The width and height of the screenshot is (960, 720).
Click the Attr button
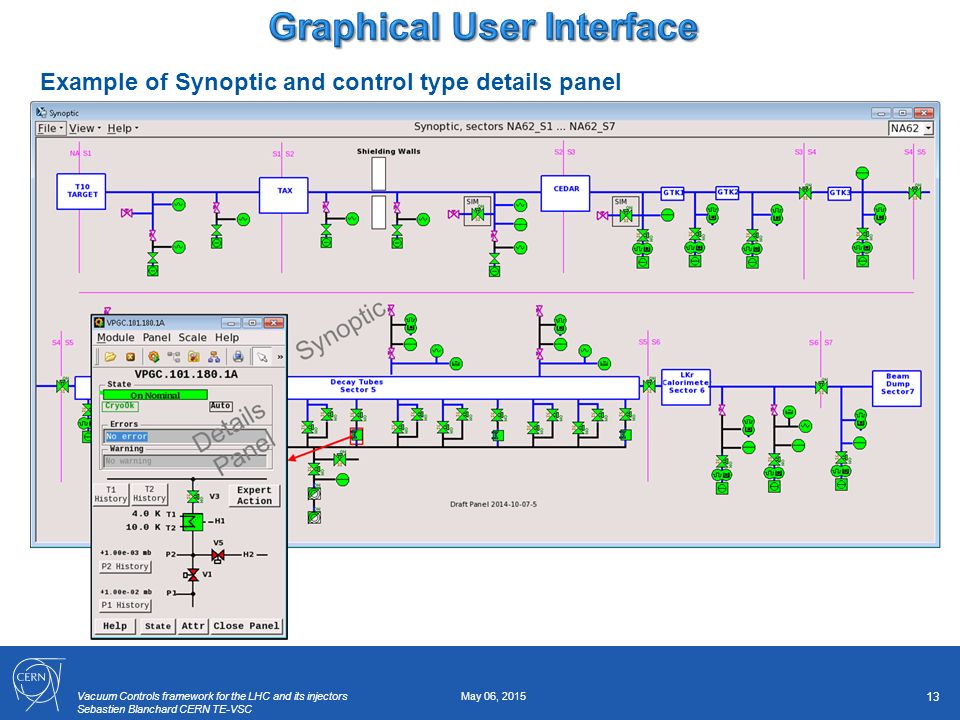[193, 626]
